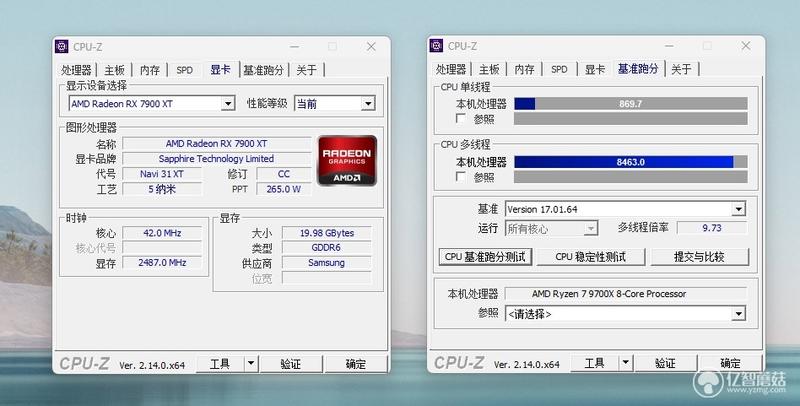Click the CPU-Z app icon in right window title bar
This screenshot has height=406, width=800.
[x=436, y=45]
